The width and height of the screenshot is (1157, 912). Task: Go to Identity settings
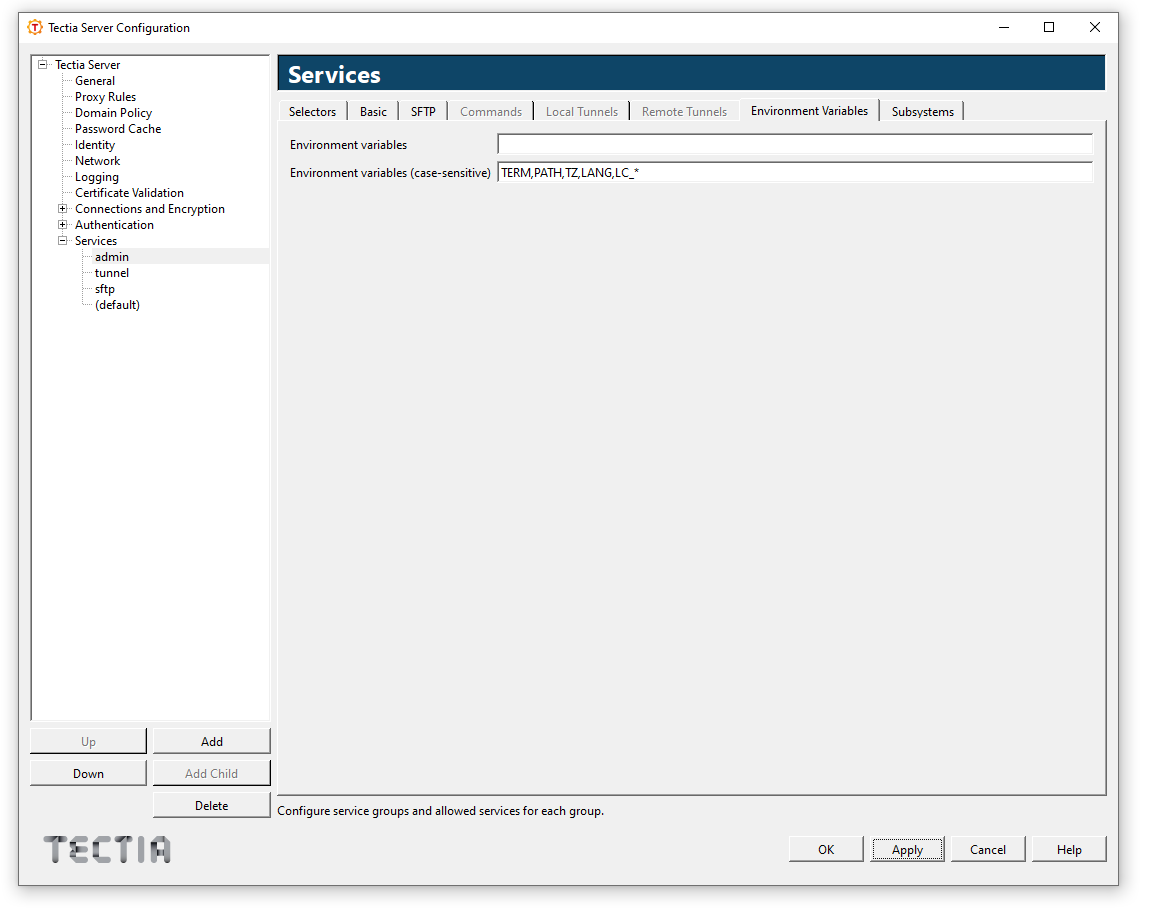[x=94, y=145]
